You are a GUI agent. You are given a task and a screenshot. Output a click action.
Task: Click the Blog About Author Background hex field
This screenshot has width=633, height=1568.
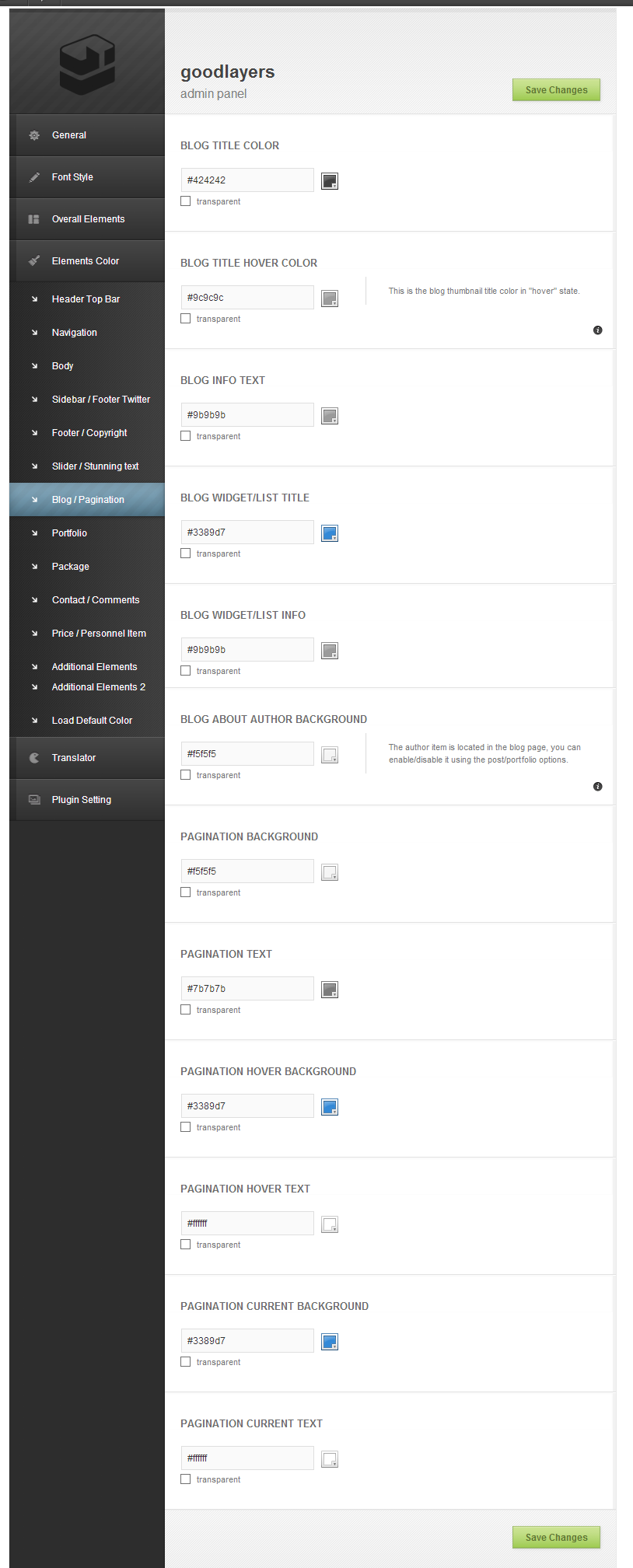pyautogui.click(x=247, y=753)
